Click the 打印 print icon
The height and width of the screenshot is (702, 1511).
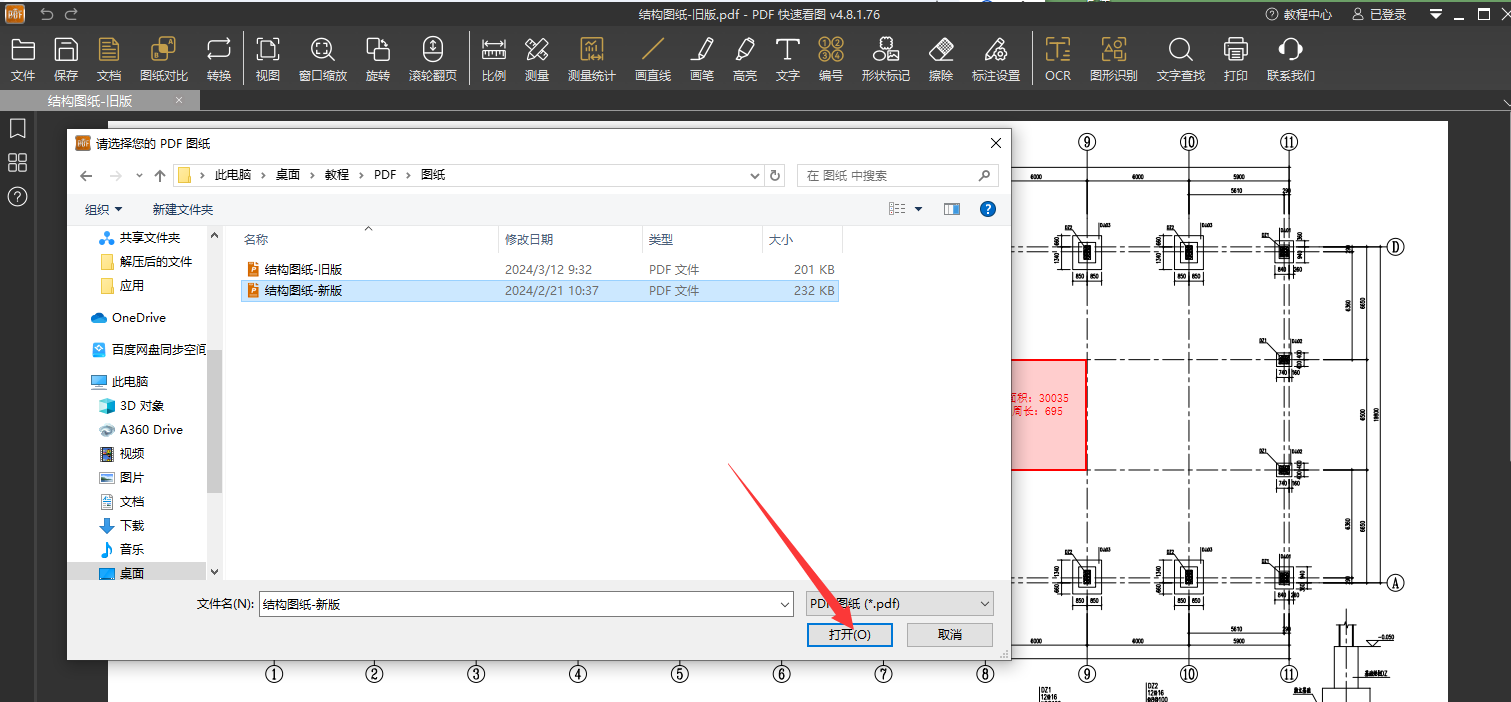(x=1235, y=58)
